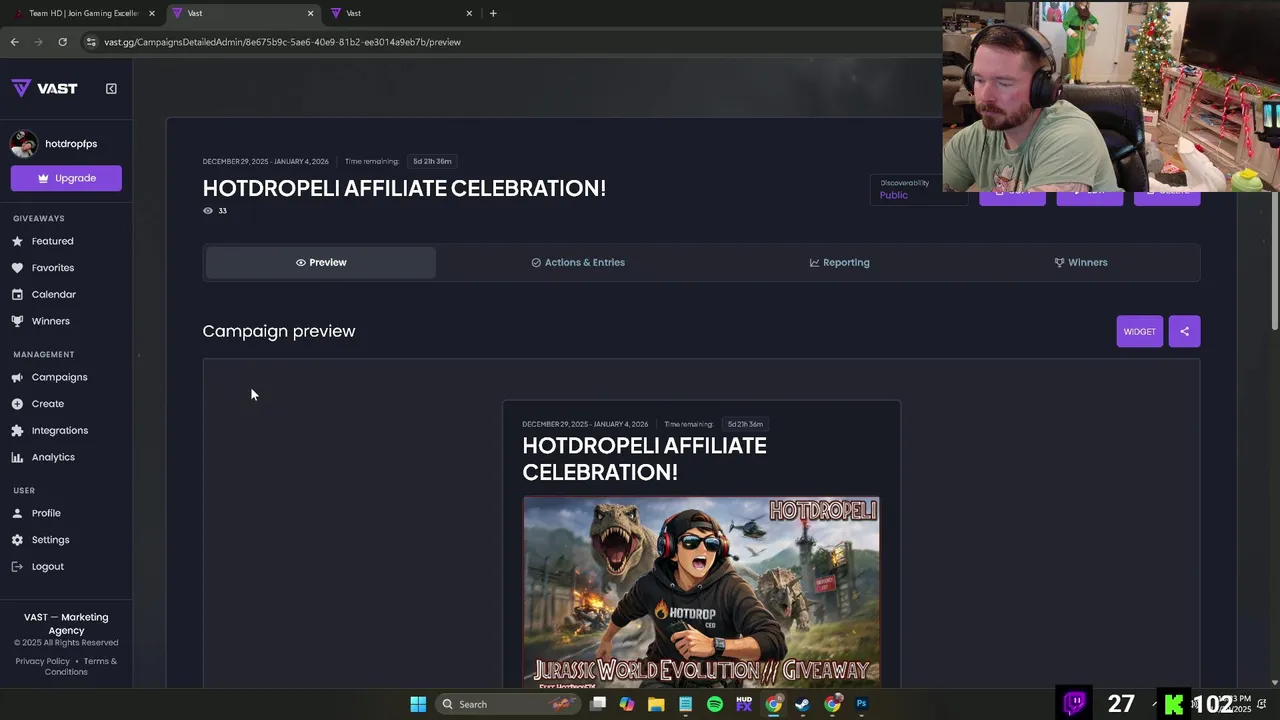Open Analytics page

tap(43, 457)
